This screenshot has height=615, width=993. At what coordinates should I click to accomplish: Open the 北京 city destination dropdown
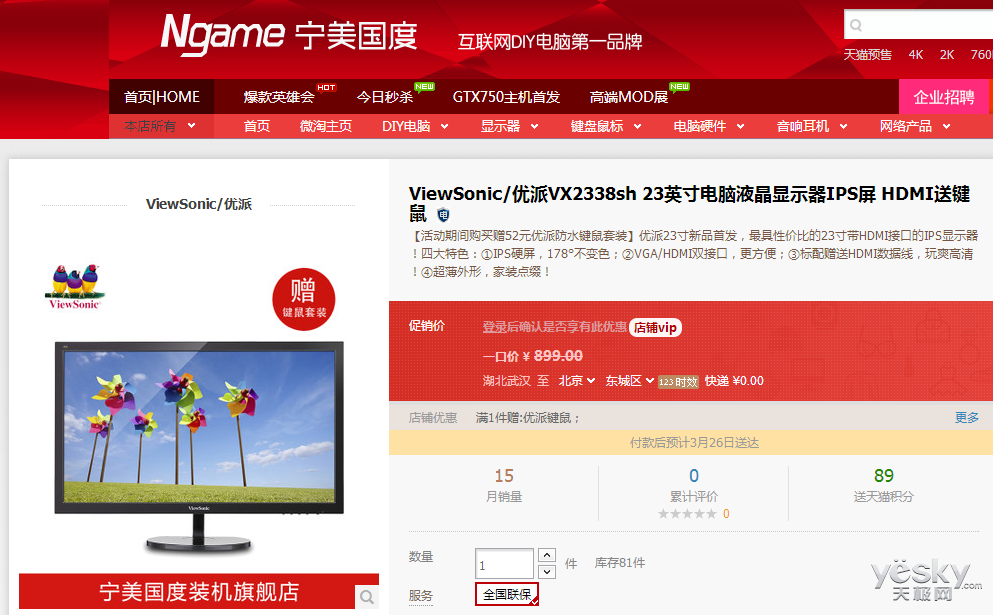click(x=576, y=381)
